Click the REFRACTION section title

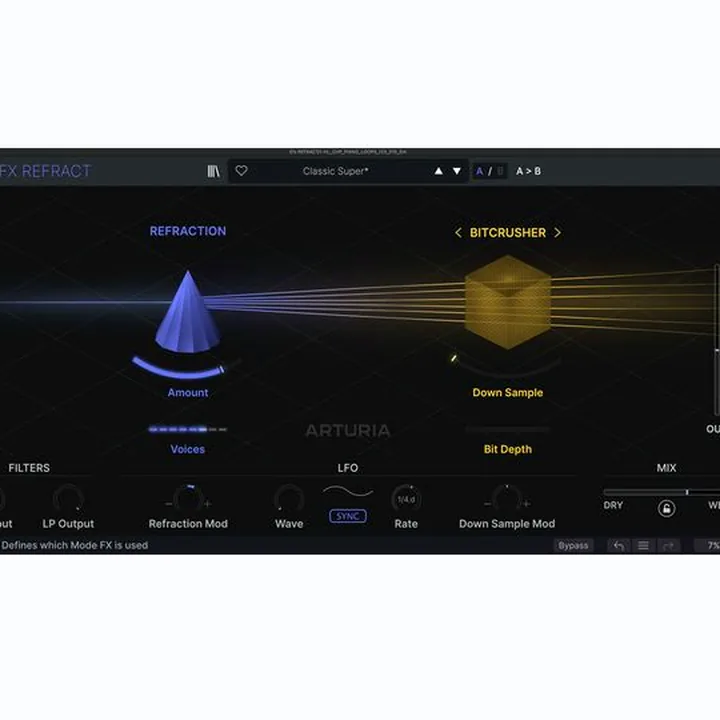click(188, 231)
